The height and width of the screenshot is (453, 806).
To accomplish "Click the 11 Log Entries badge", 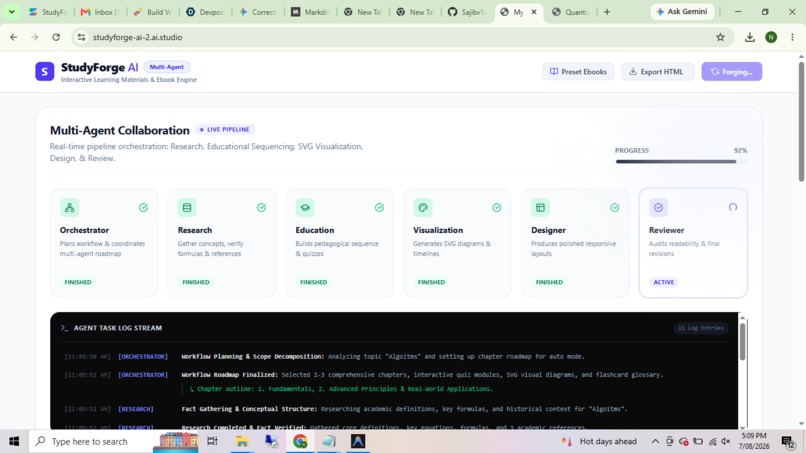I will tap(700, 328).
